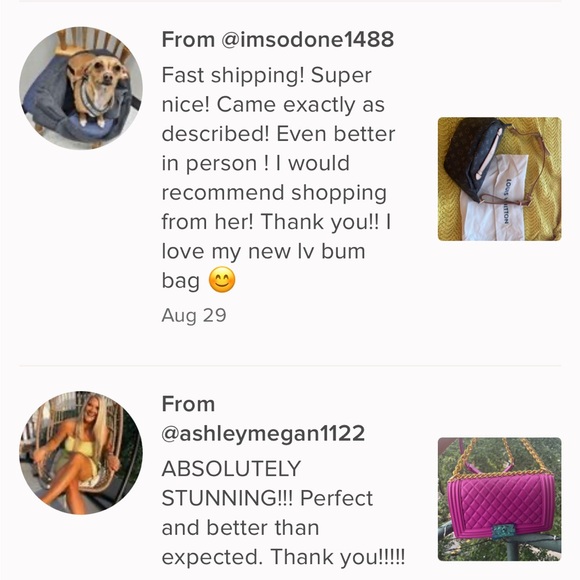
Task: Select the "Fast shipping! Super" review line
Action: click(x=266, y=75)
